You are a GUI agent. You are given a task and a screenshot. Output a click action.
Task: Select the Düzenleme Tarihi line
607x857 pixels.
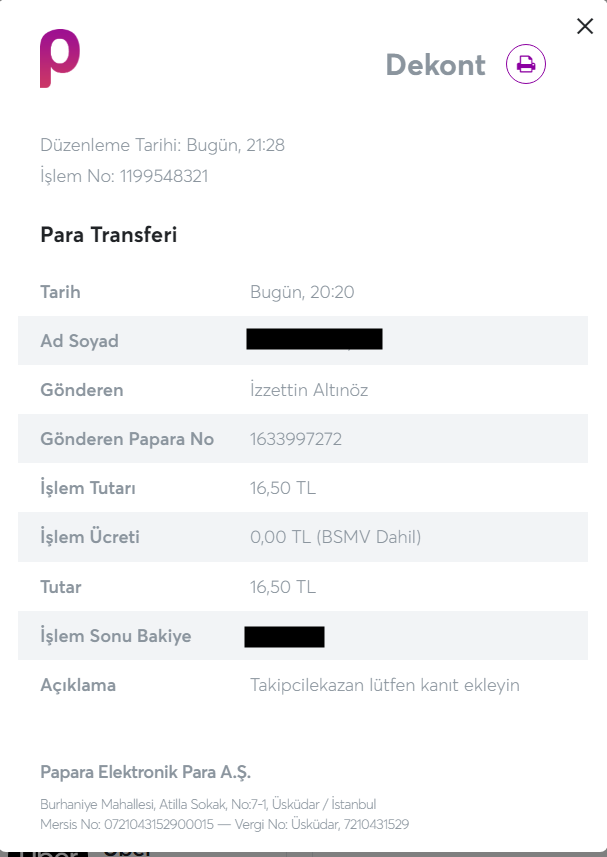[x=162, y=145]
